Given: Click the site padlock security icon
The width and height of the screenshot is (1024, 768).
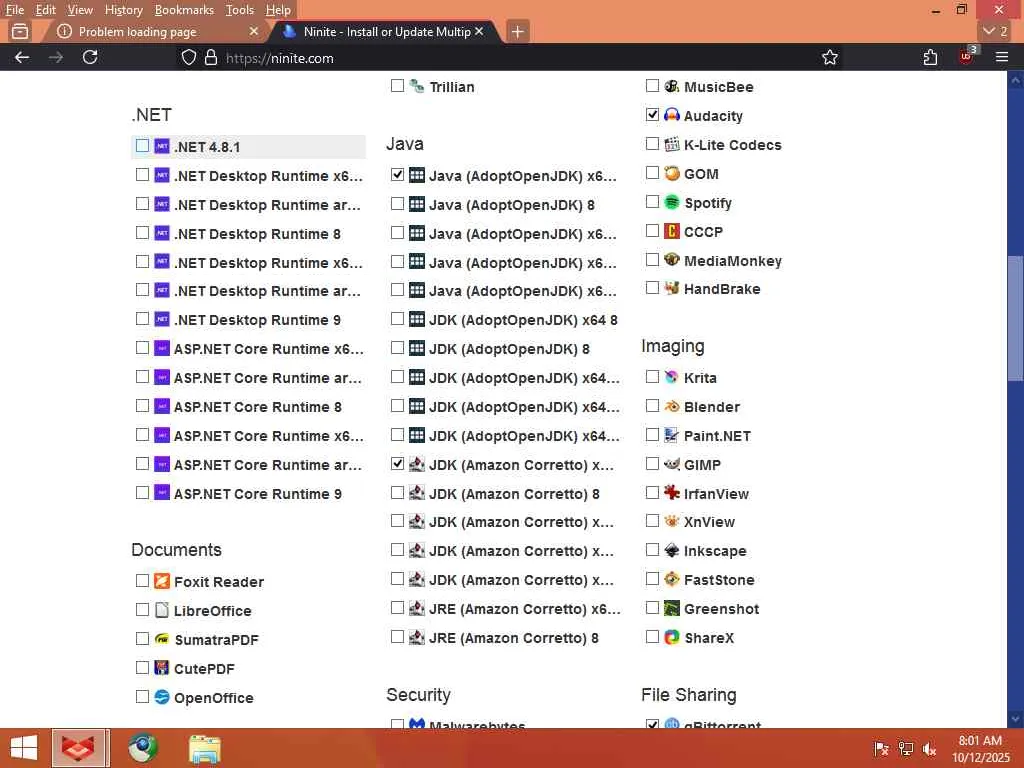Looking at the screenshot, I should (211, 57).
